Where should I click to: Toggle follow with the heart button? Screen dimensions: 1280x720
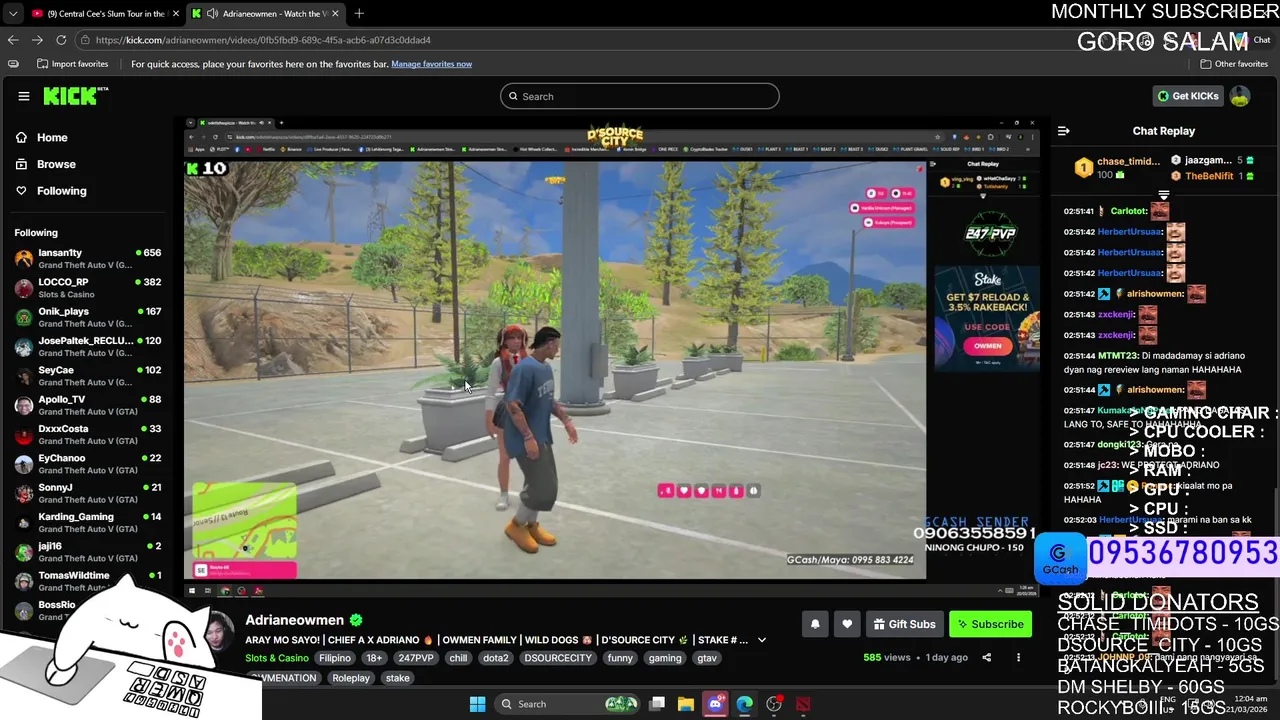pyautogui.click(x=847, y=624)
